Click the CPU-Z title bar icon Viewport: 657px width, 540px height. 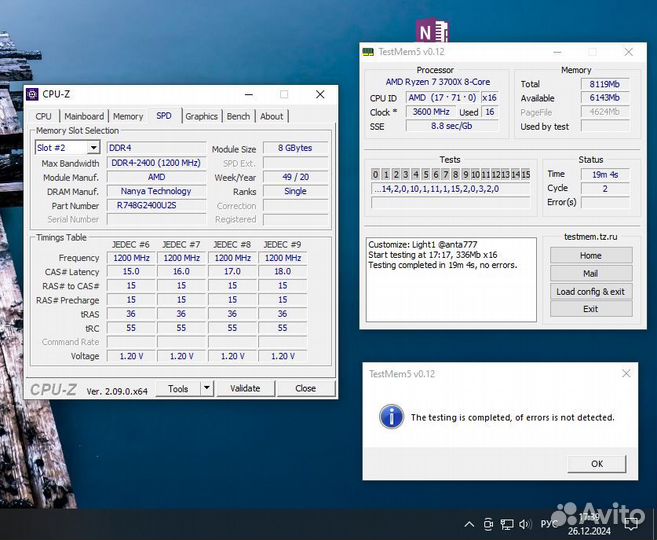pos(32,94)
